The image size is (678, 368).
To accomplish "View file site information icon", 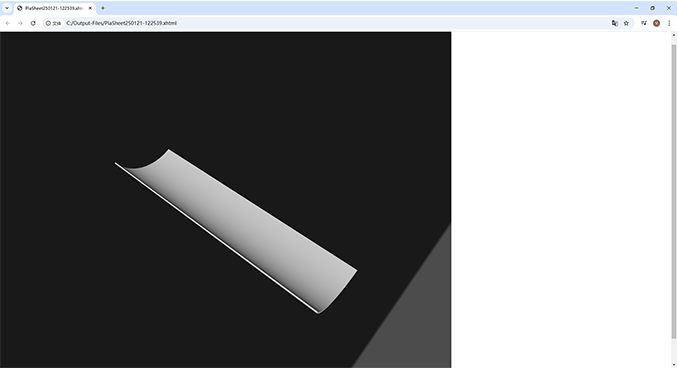I will click(x=54, y=23).
